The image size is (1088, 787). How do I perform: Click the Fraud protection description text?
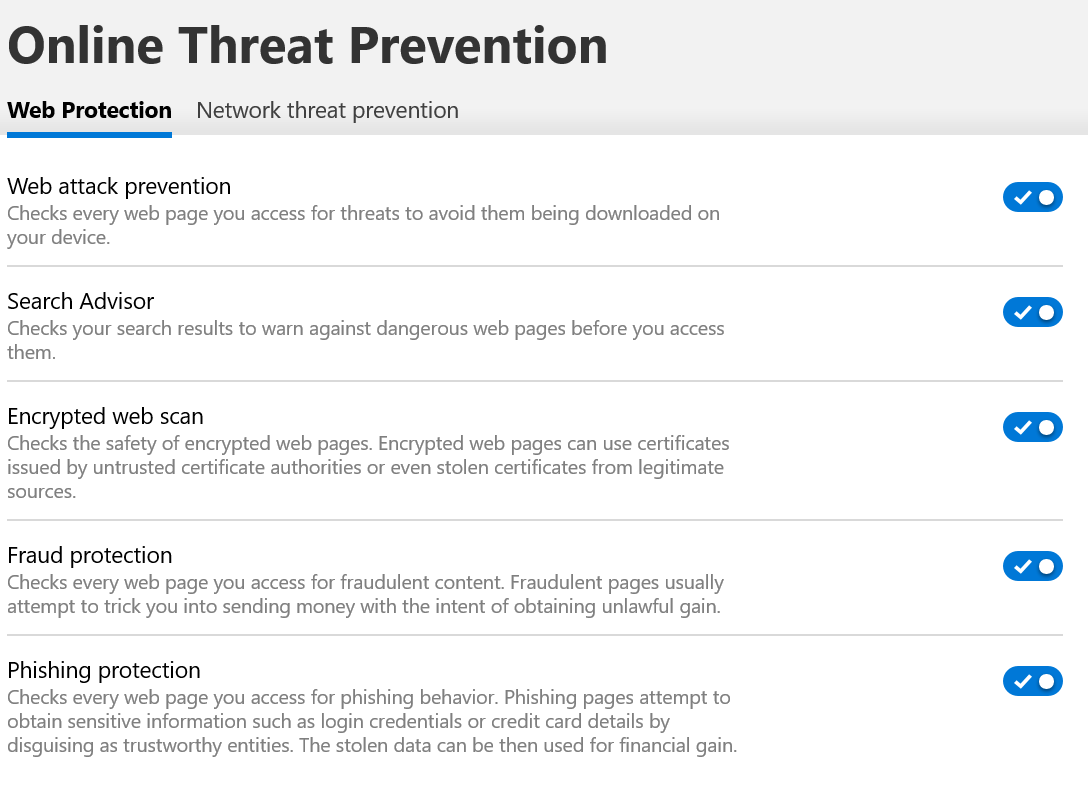366,594
